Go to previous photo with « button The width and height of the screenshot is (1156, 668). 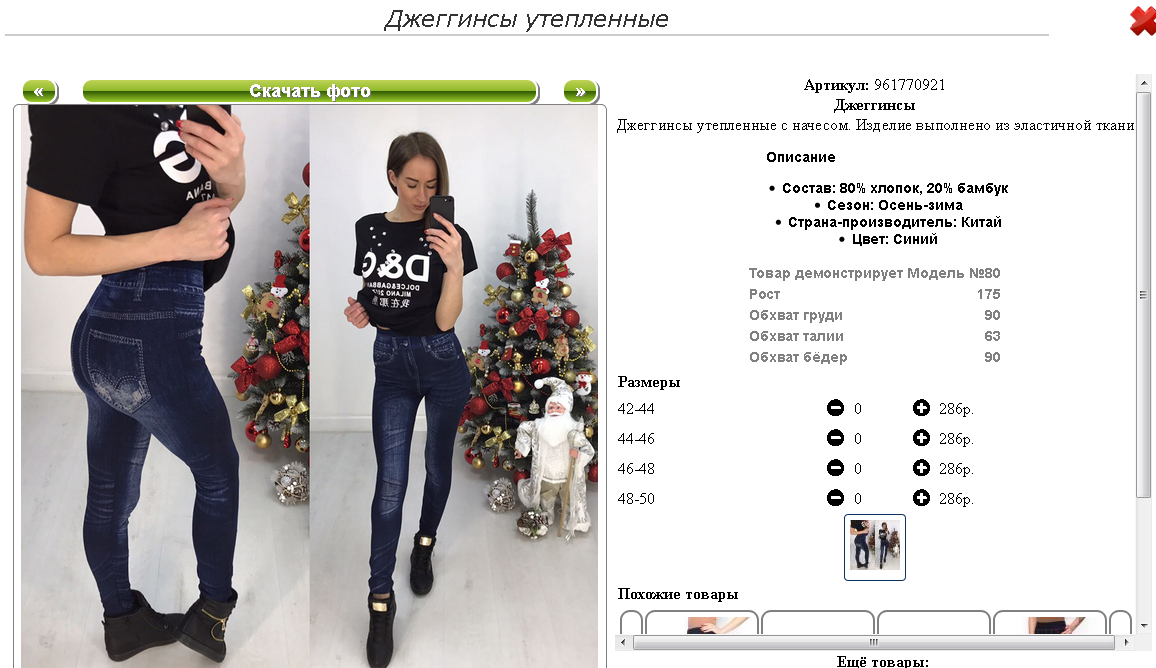point(40,91)
